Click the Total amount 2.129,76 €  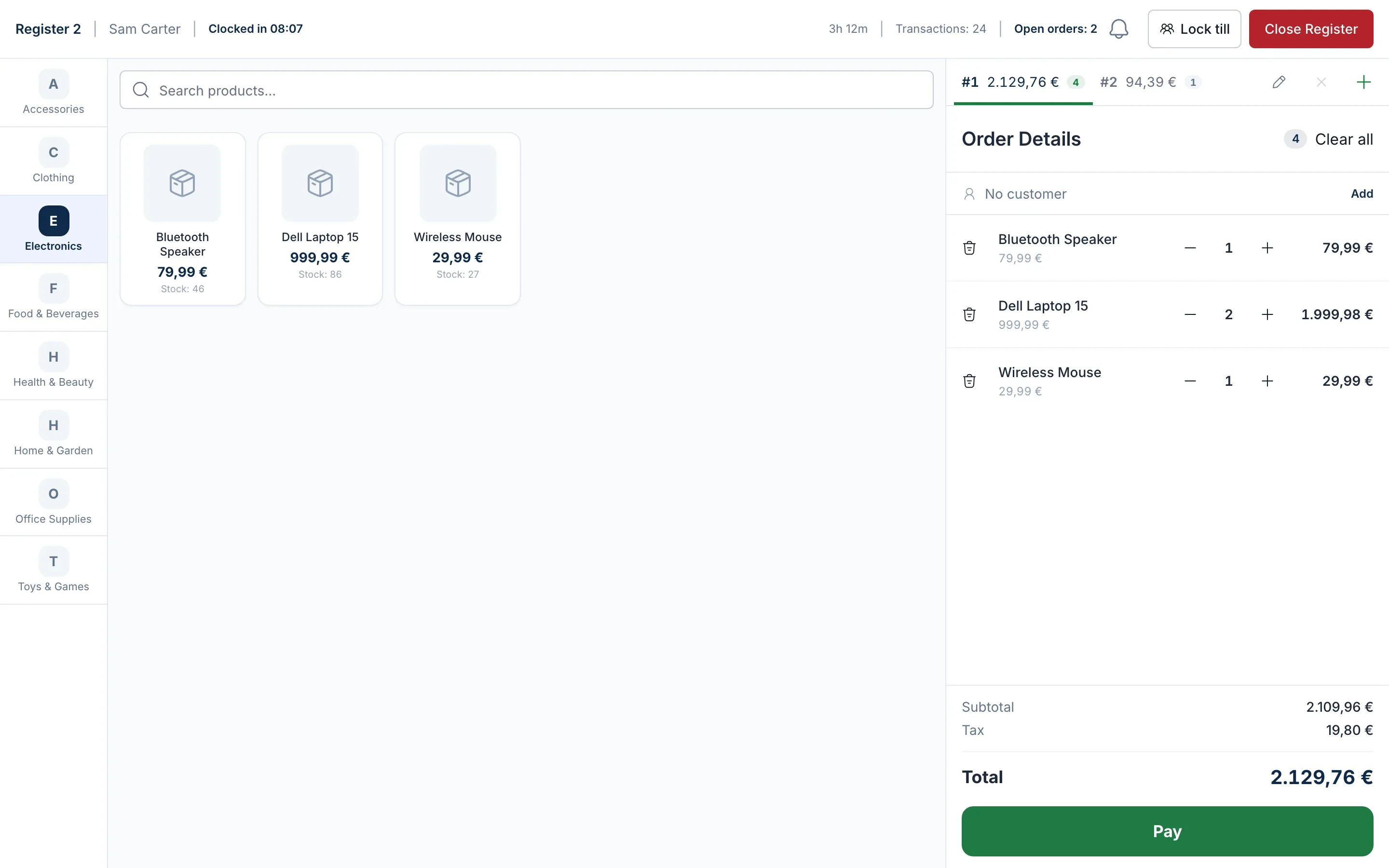point(1321,777)
